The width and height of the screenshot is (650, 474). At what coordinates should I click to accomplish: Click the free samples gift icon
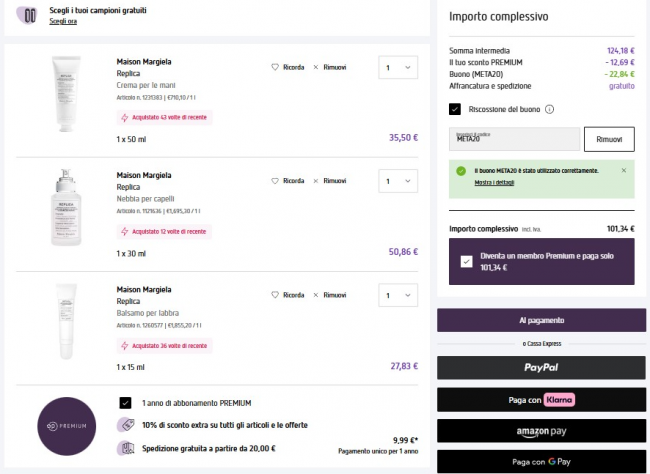(29, 15)
